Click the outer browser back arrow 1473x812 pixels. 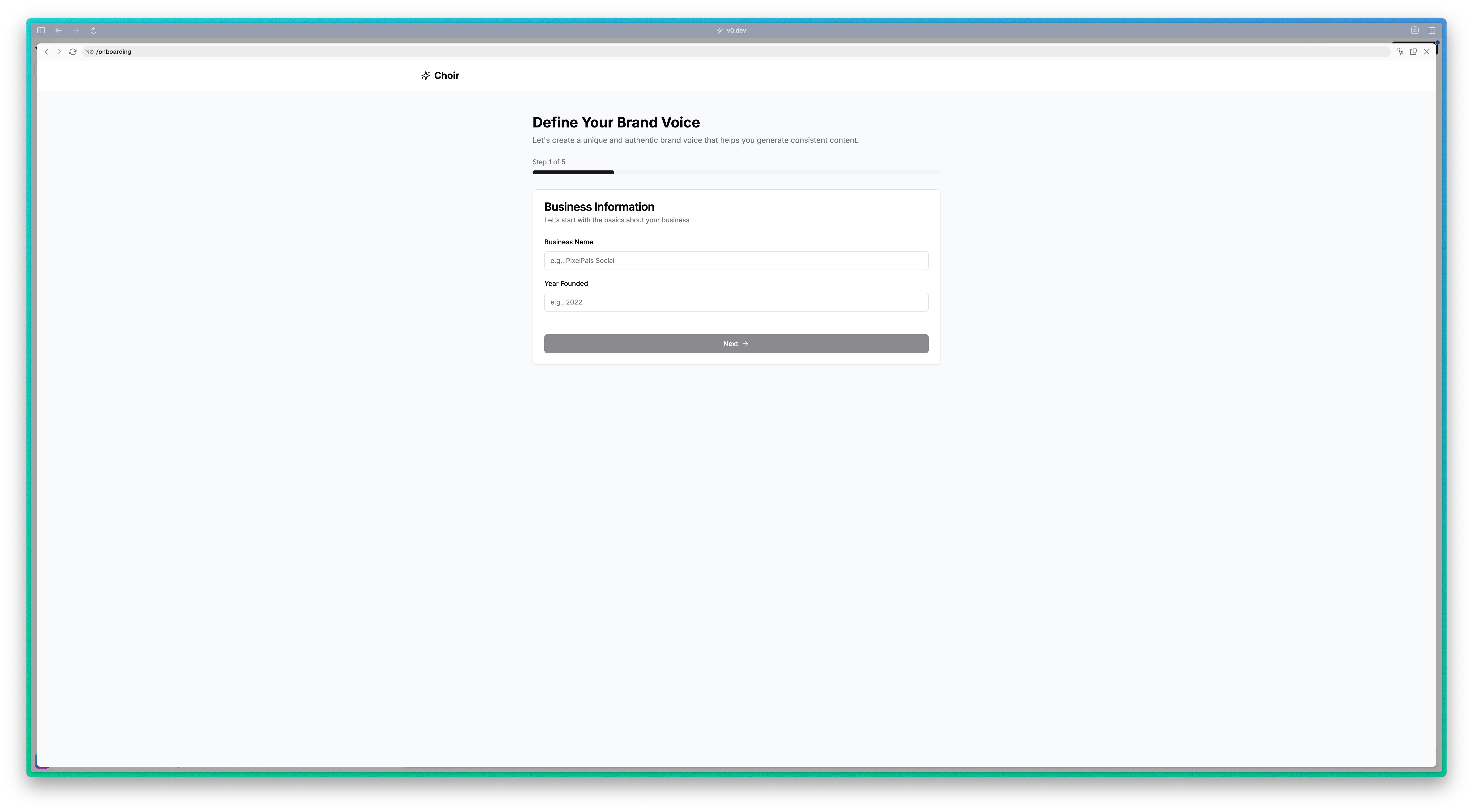(x=58, y=30)
